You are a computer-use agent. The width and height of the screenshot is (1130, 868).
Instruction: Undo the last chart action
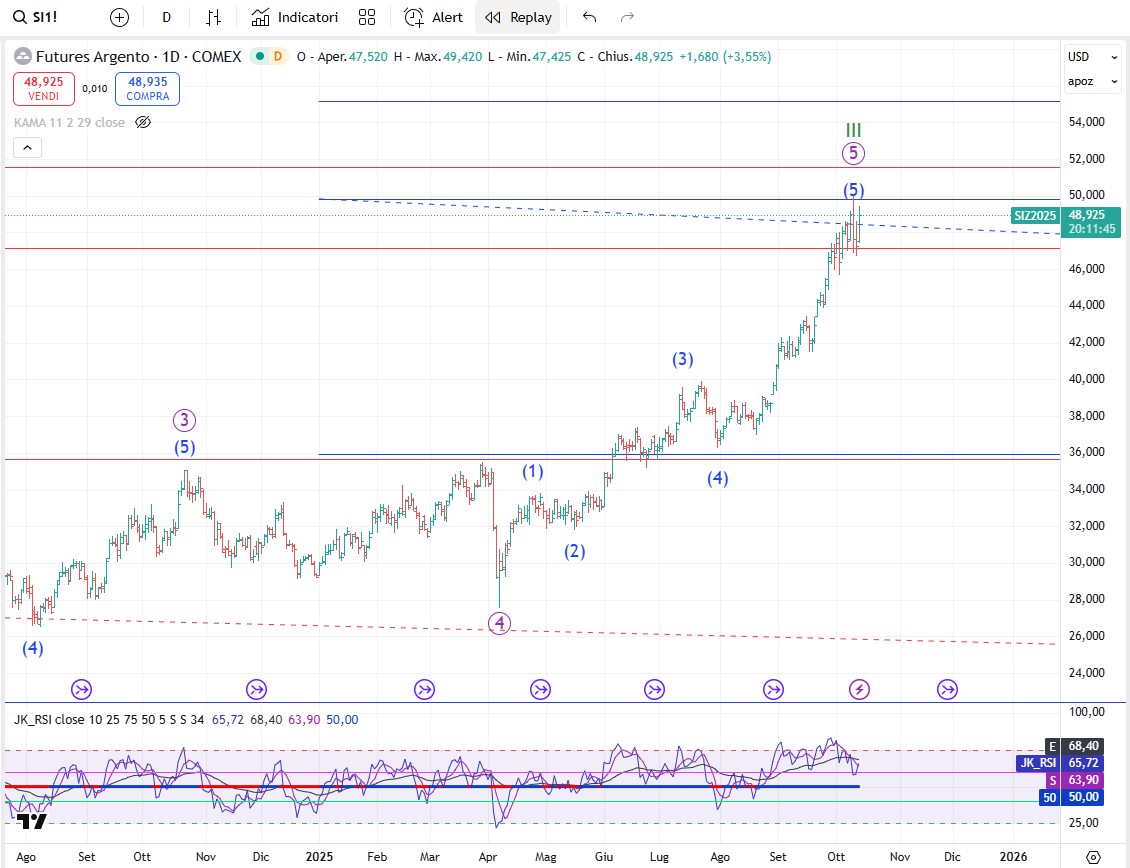click(x=589, y=17)
